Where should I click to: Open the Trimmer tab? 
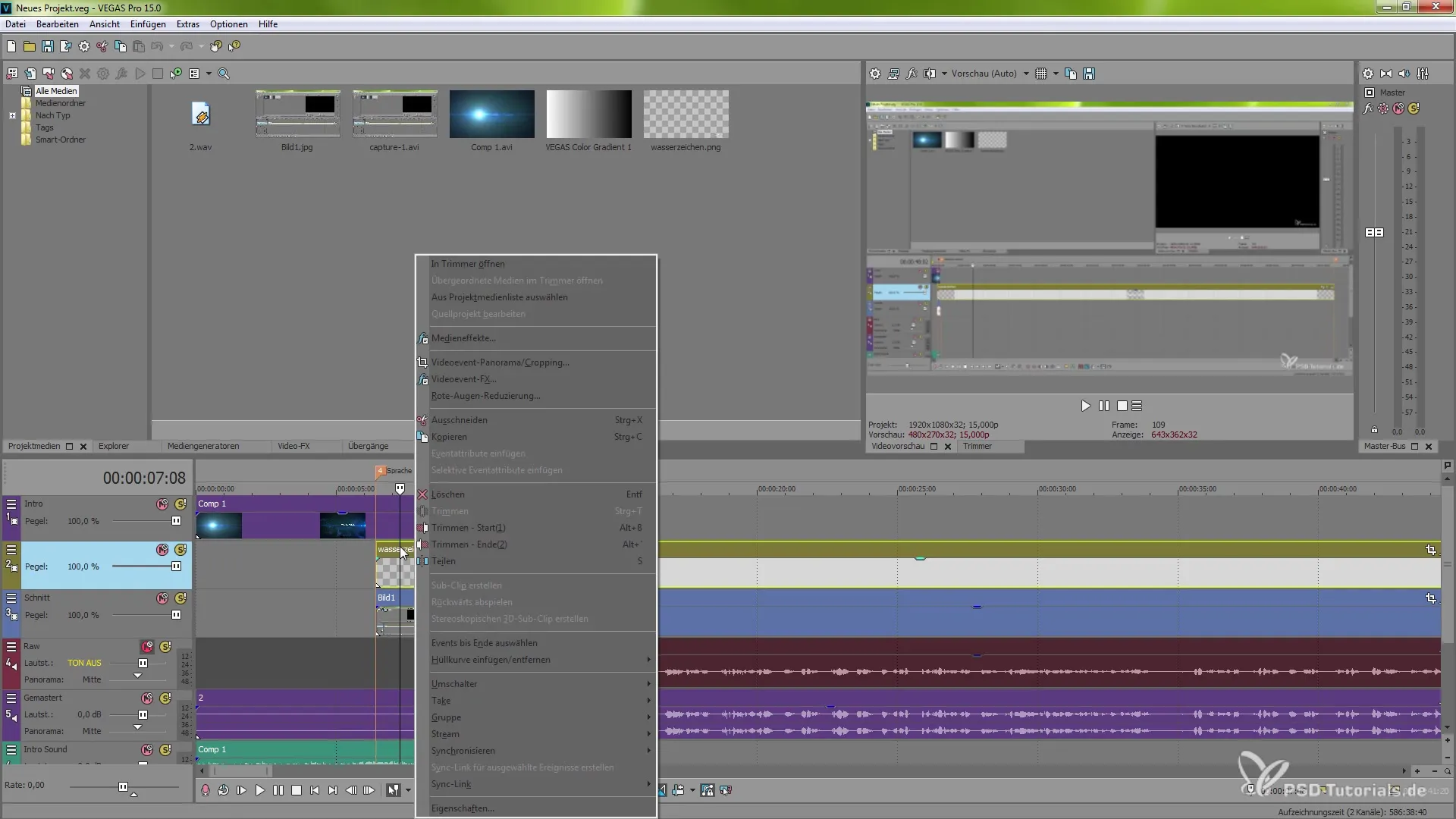click(977, 446)
